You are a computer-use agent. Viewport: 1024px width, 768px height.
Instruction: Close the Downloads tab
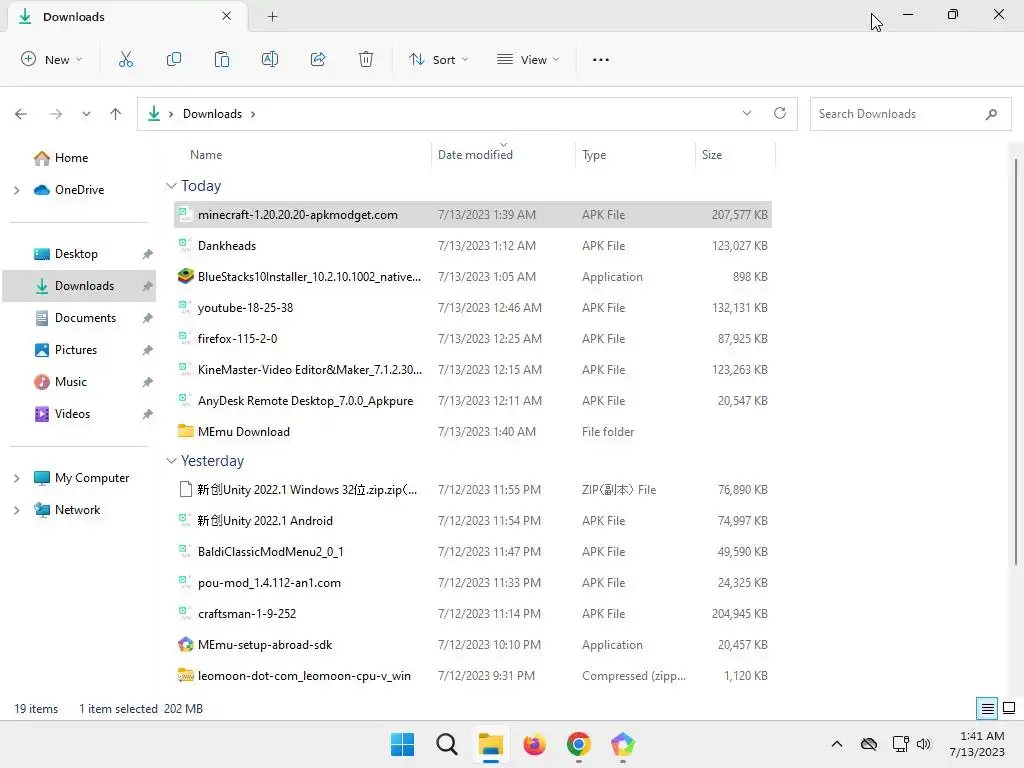tap(227, 16)
